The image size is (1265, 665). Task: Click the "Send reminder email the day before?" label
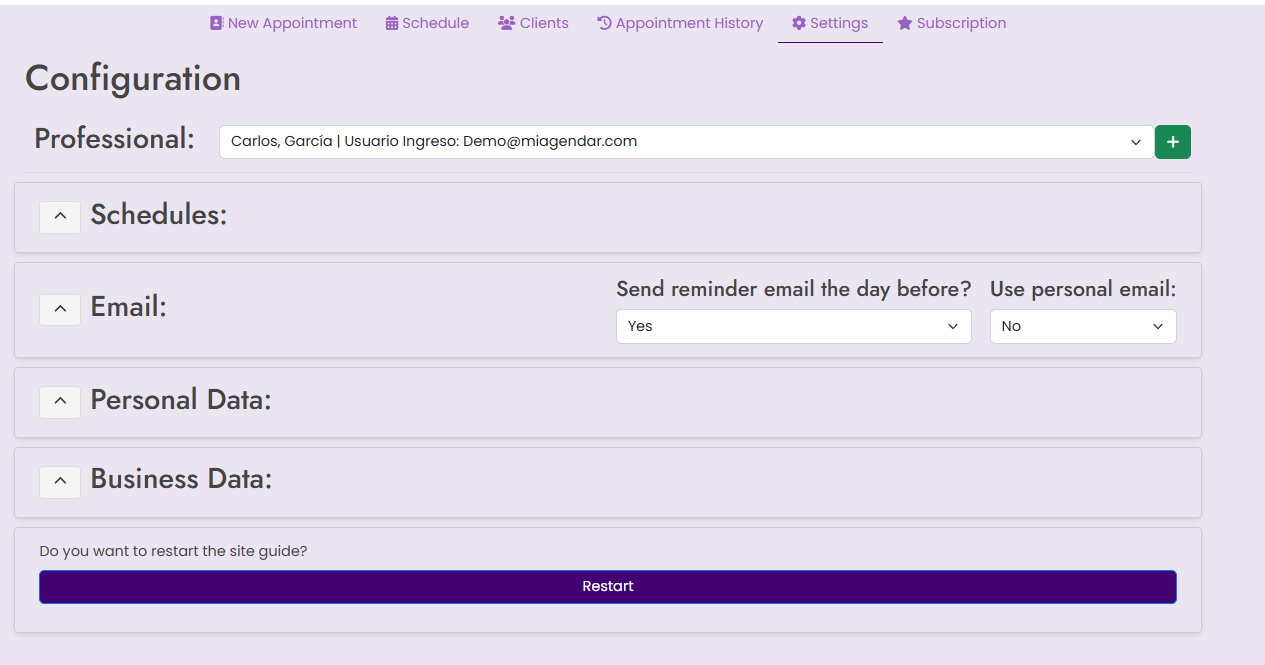794,289
